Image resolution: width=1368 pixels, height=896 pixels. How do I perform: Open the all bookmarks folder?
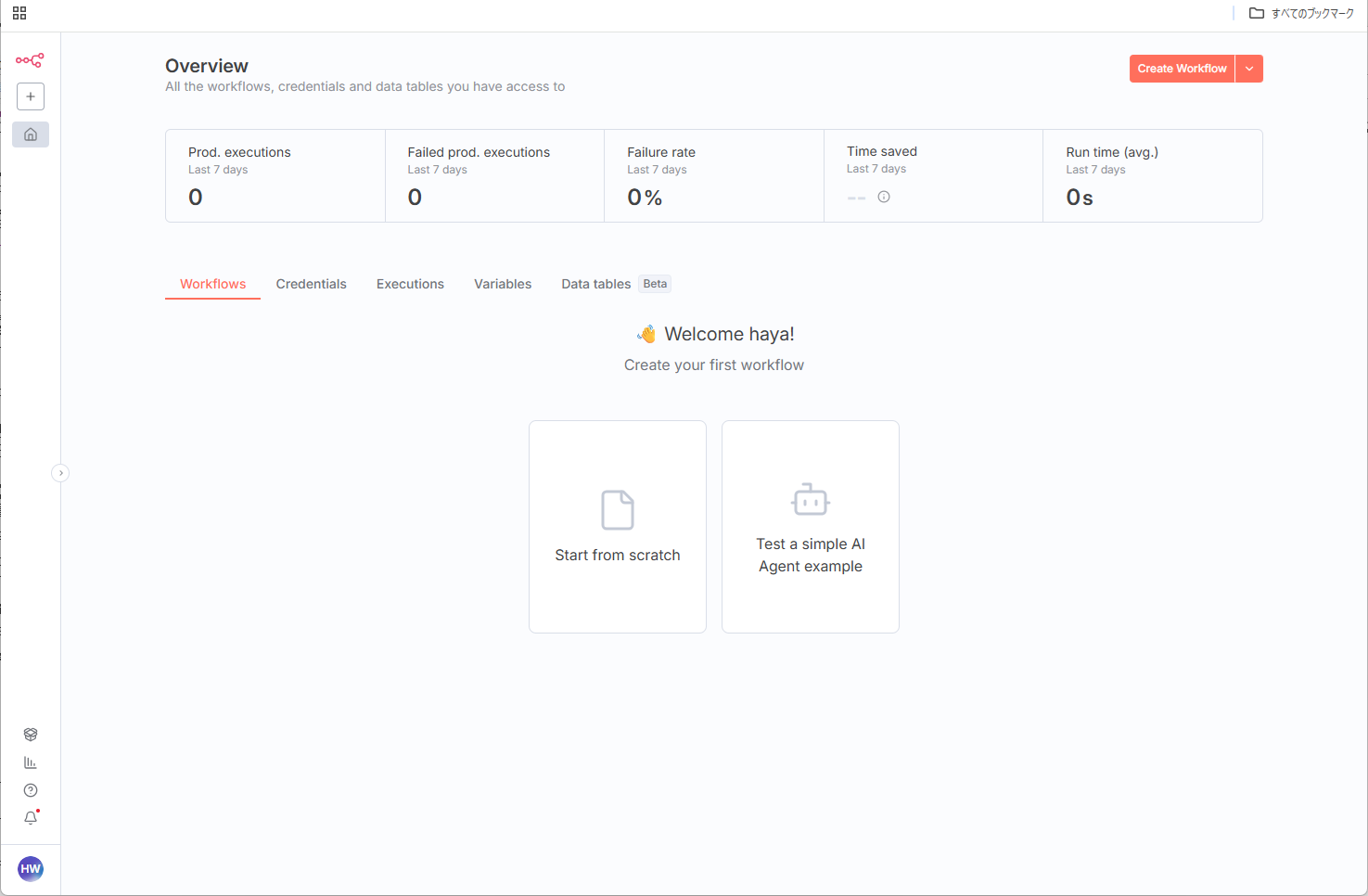pyautogui.click(x=1301, y=13)
